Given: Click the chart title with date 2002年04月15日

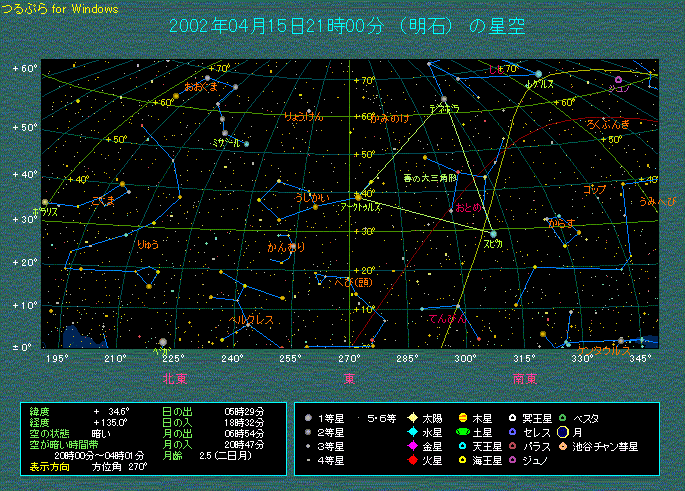Looking at the screenshot, I should [347, 26].
